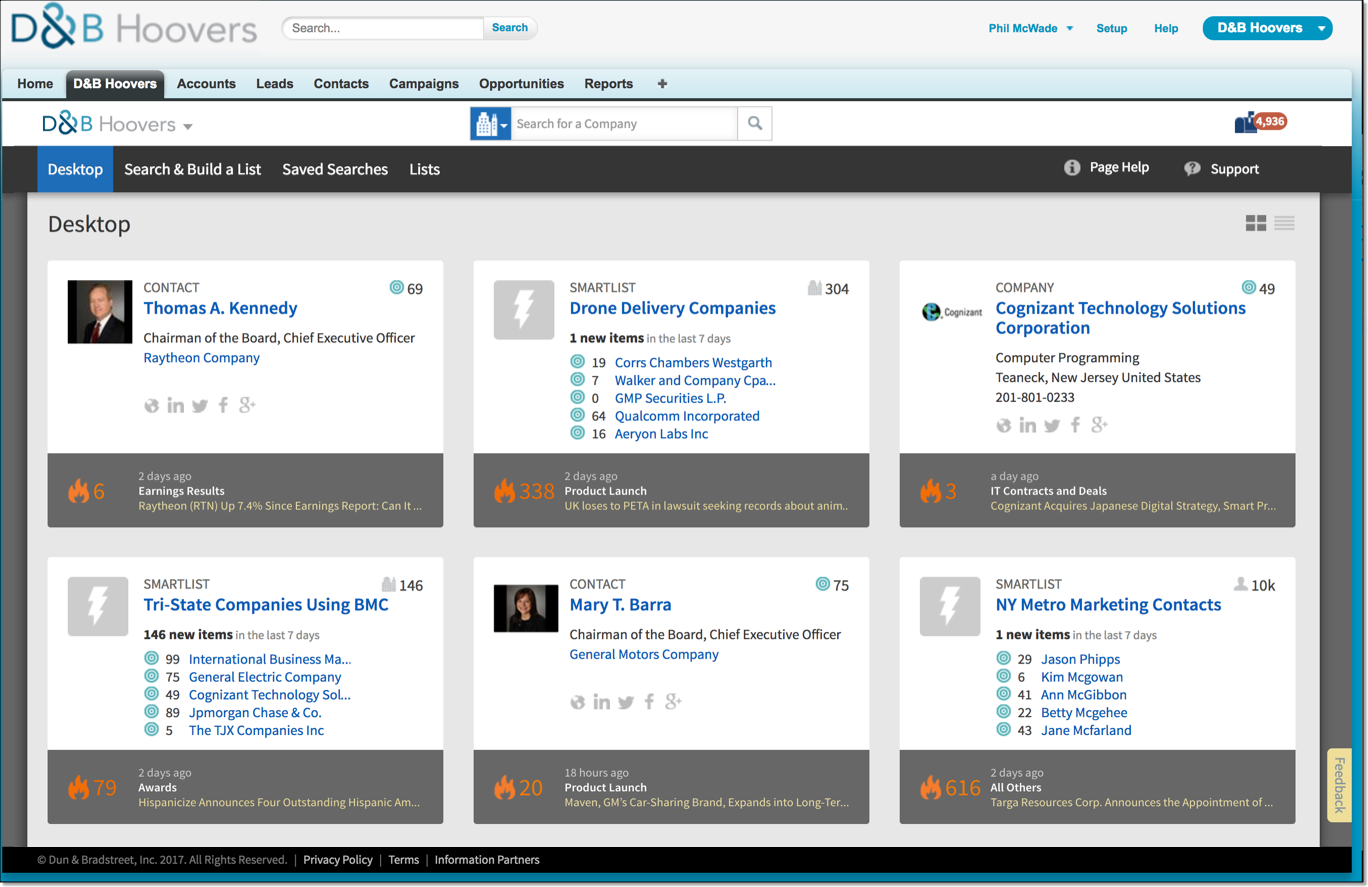Image resolution: width=1368 pixels, height=887 pixels.
Task: Select Saved Searches menu item
Action: point(335,169)
